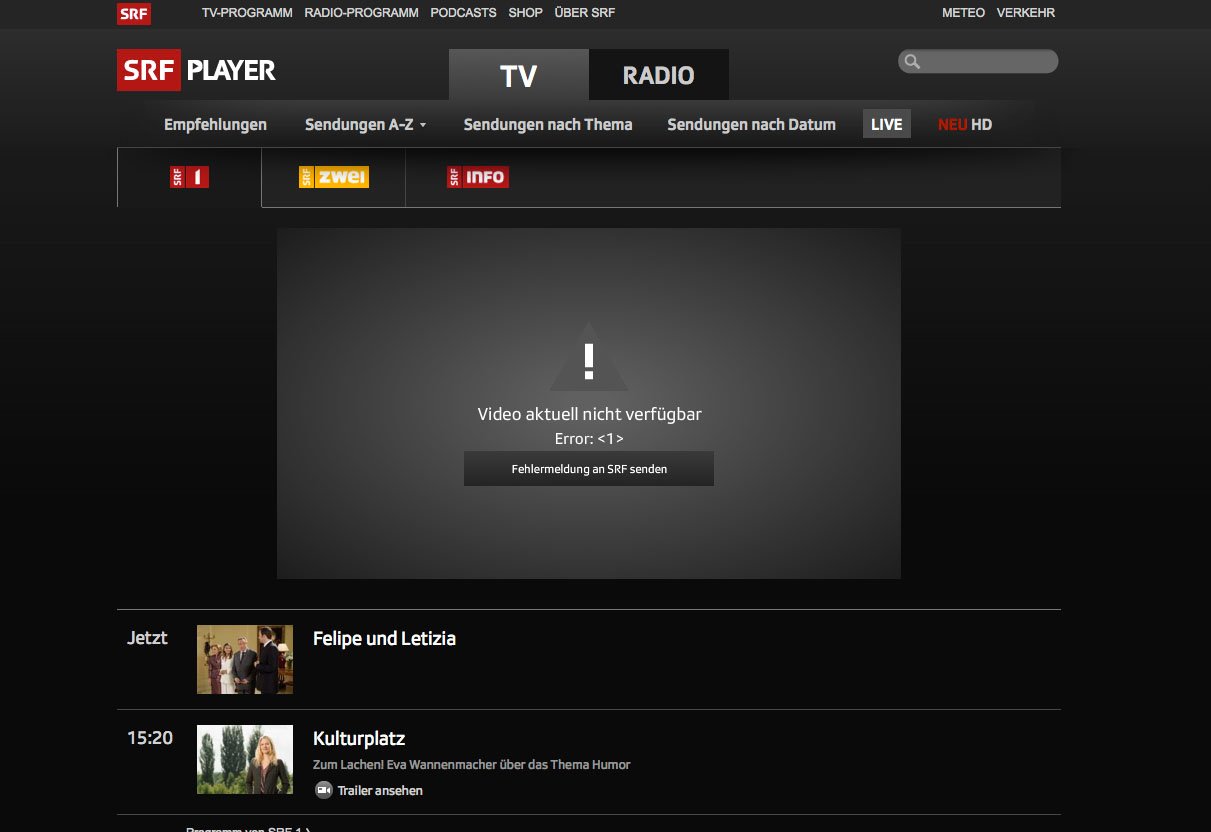Open Empfehlungen menu item

[215, 125]
